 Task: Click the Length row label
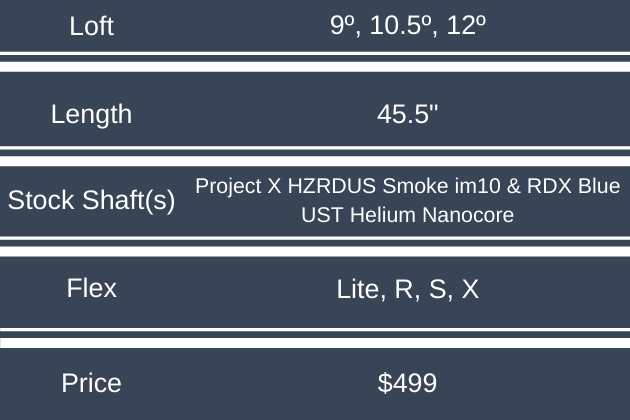(x=92, y=114)
